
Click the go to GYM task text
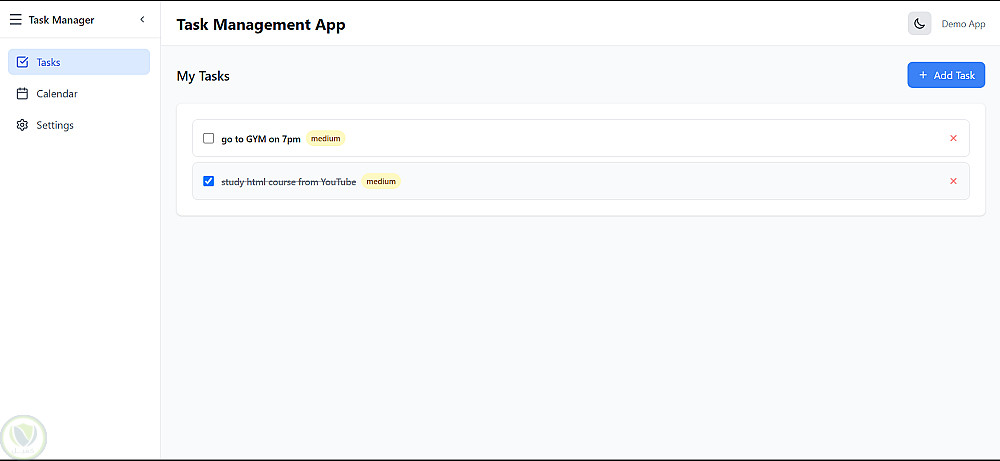point(260,139)
